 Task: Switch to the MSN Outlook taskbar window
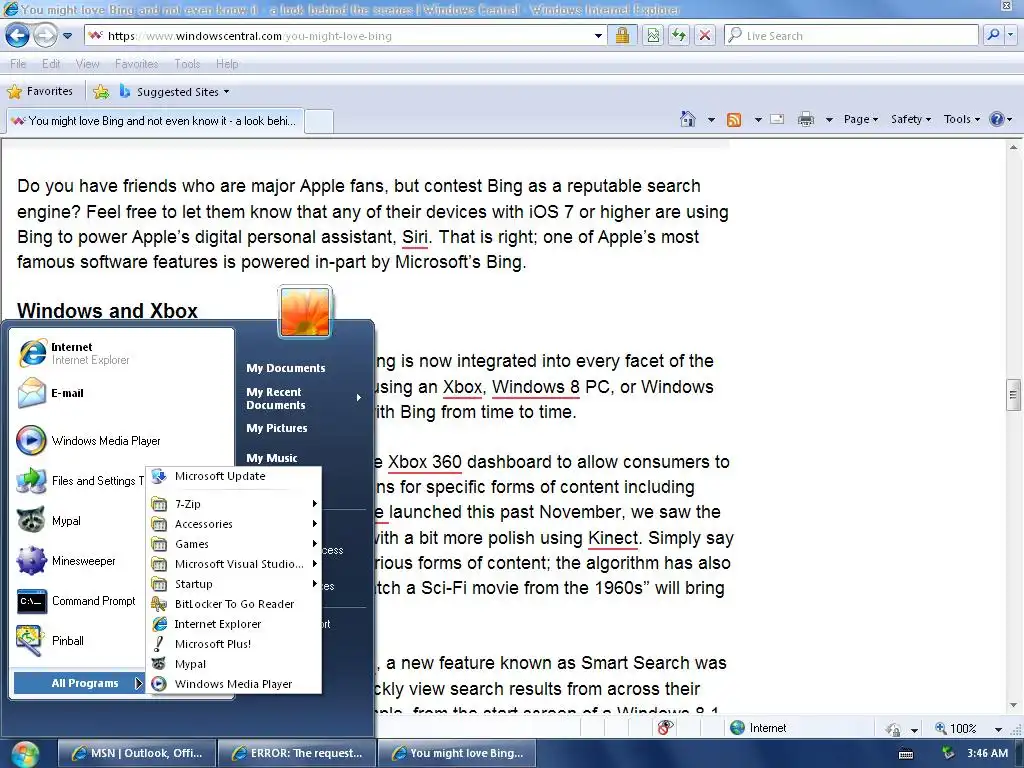coord(136,753)
